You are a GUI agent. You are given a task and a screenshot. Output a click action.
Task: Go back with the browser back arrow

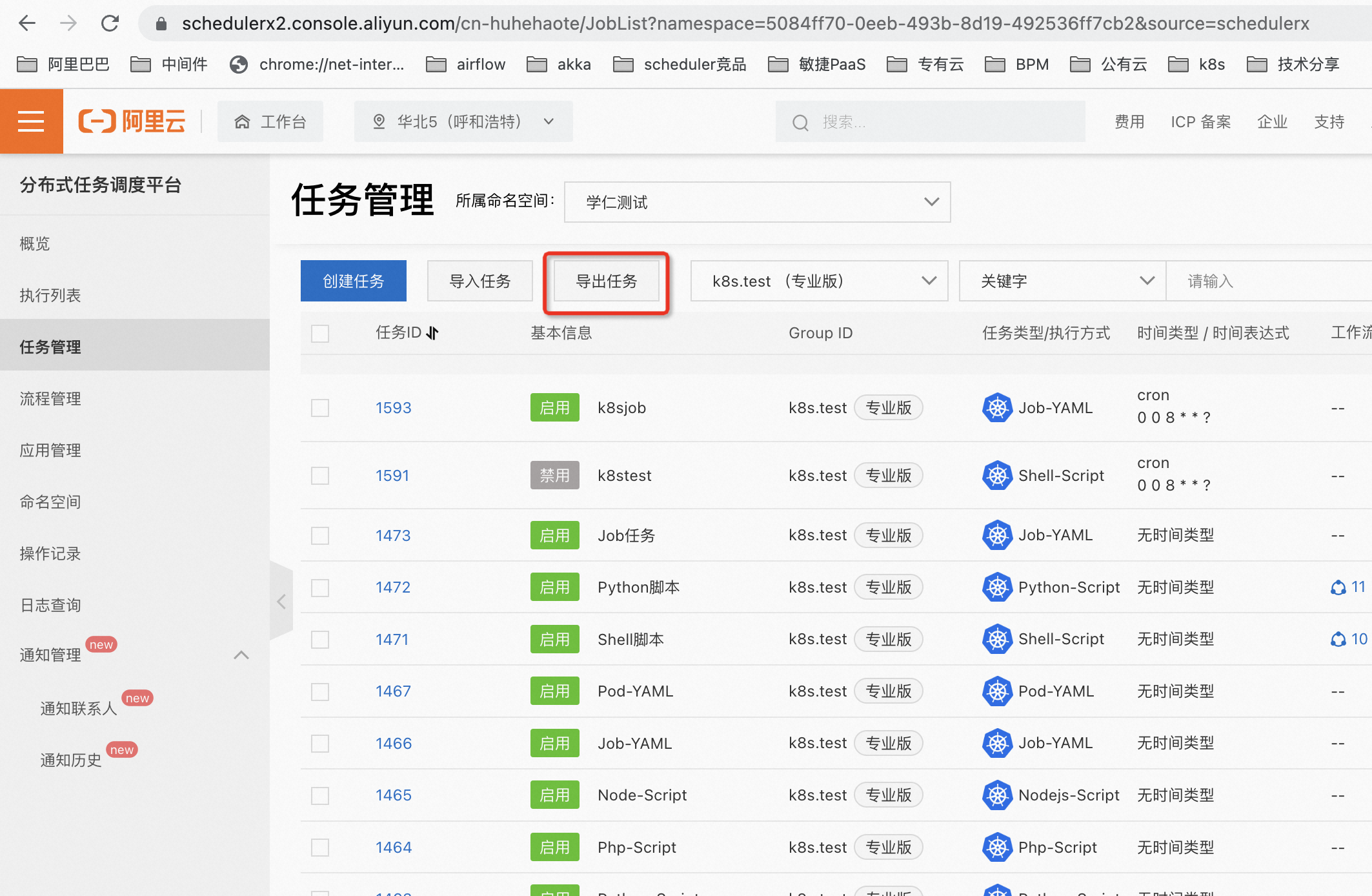coord(27,24)
